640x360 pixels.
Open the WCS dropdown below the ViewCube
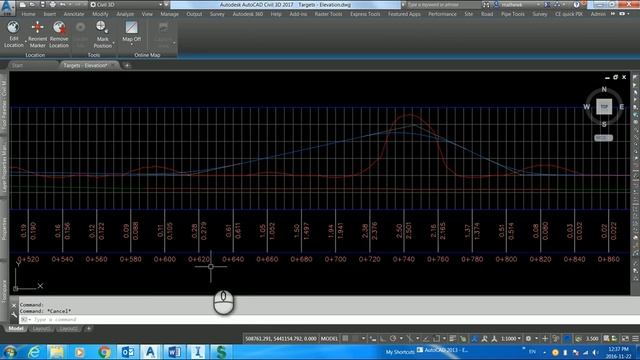[603, 138]
